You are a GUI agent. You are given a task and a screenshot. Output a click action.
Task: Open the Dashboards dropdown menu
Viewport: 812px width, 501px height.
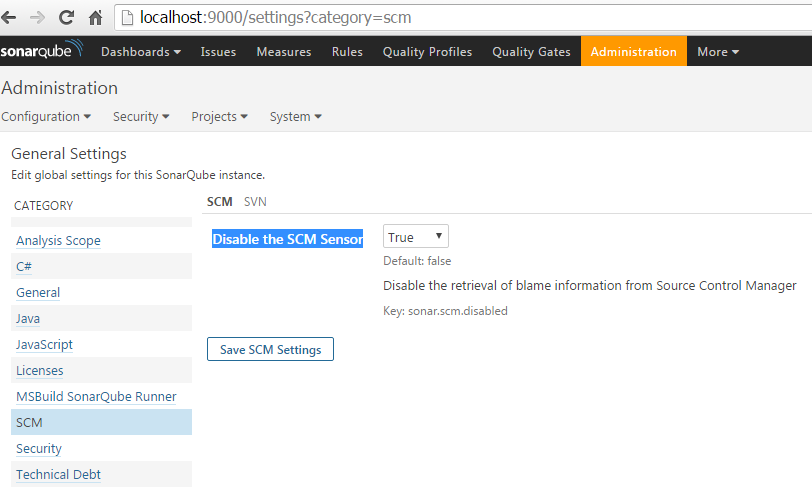pyautogui.click(x=141, y=52)
